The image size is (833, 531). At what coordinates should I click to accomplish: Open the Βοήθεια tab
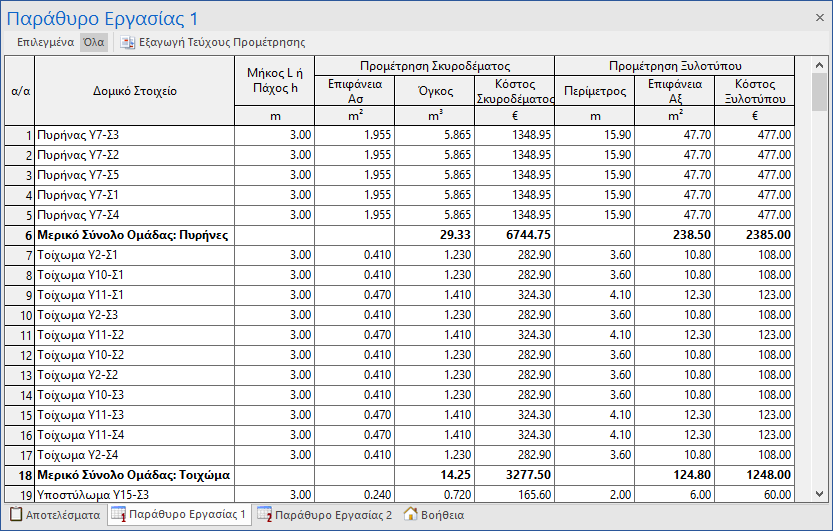pyautogui.click(x=442, y=515)
